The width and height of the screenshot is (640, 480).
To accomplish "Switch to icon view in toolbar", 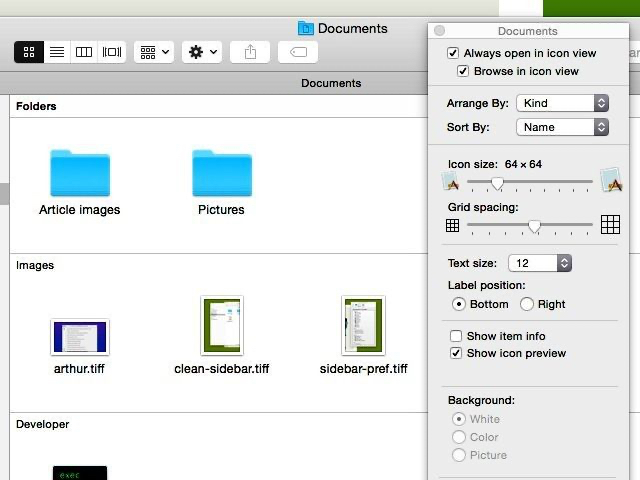I will coord(29,52).
